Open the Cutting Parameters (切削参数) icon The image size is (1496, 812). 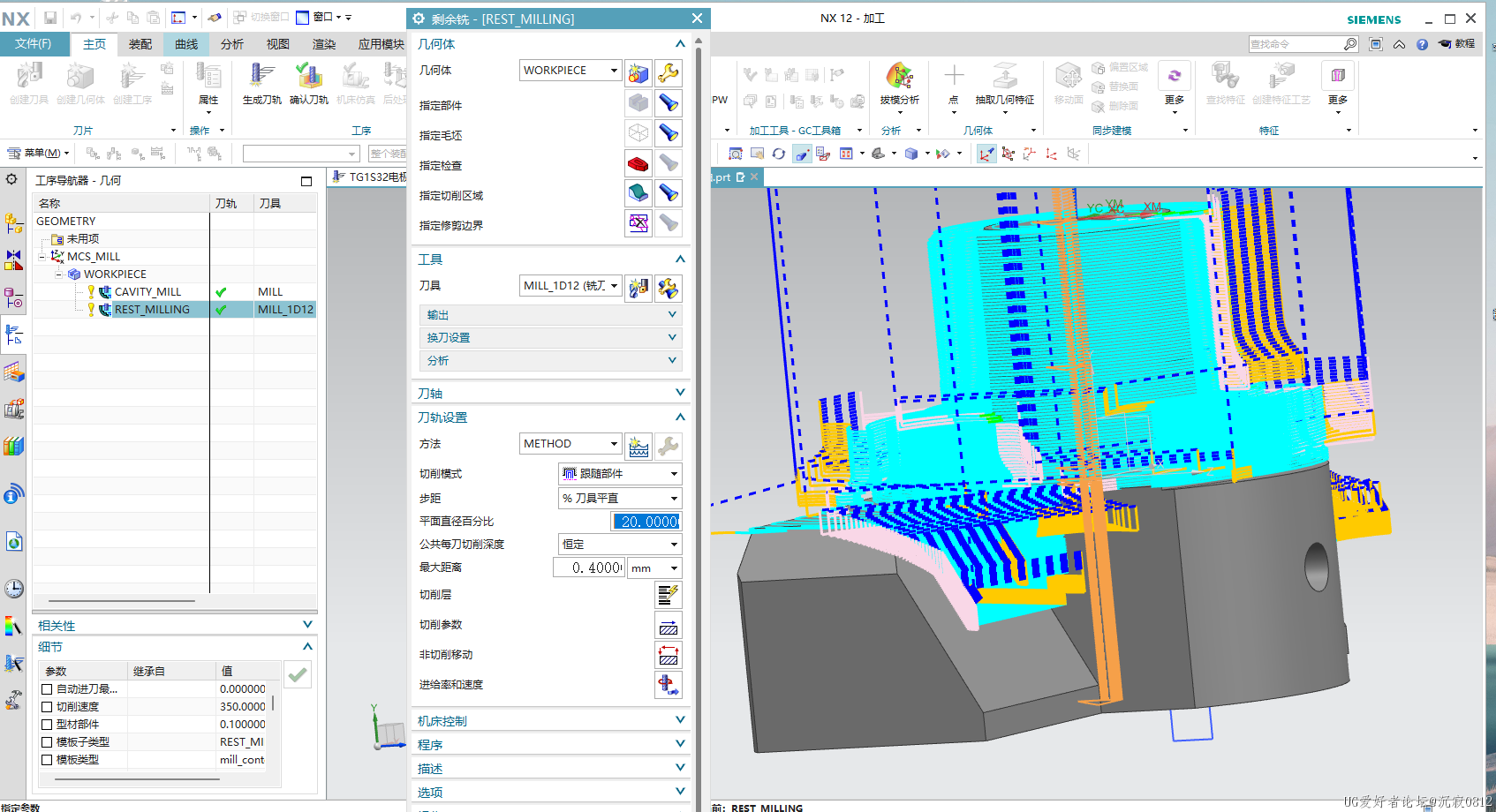(669, 625)
